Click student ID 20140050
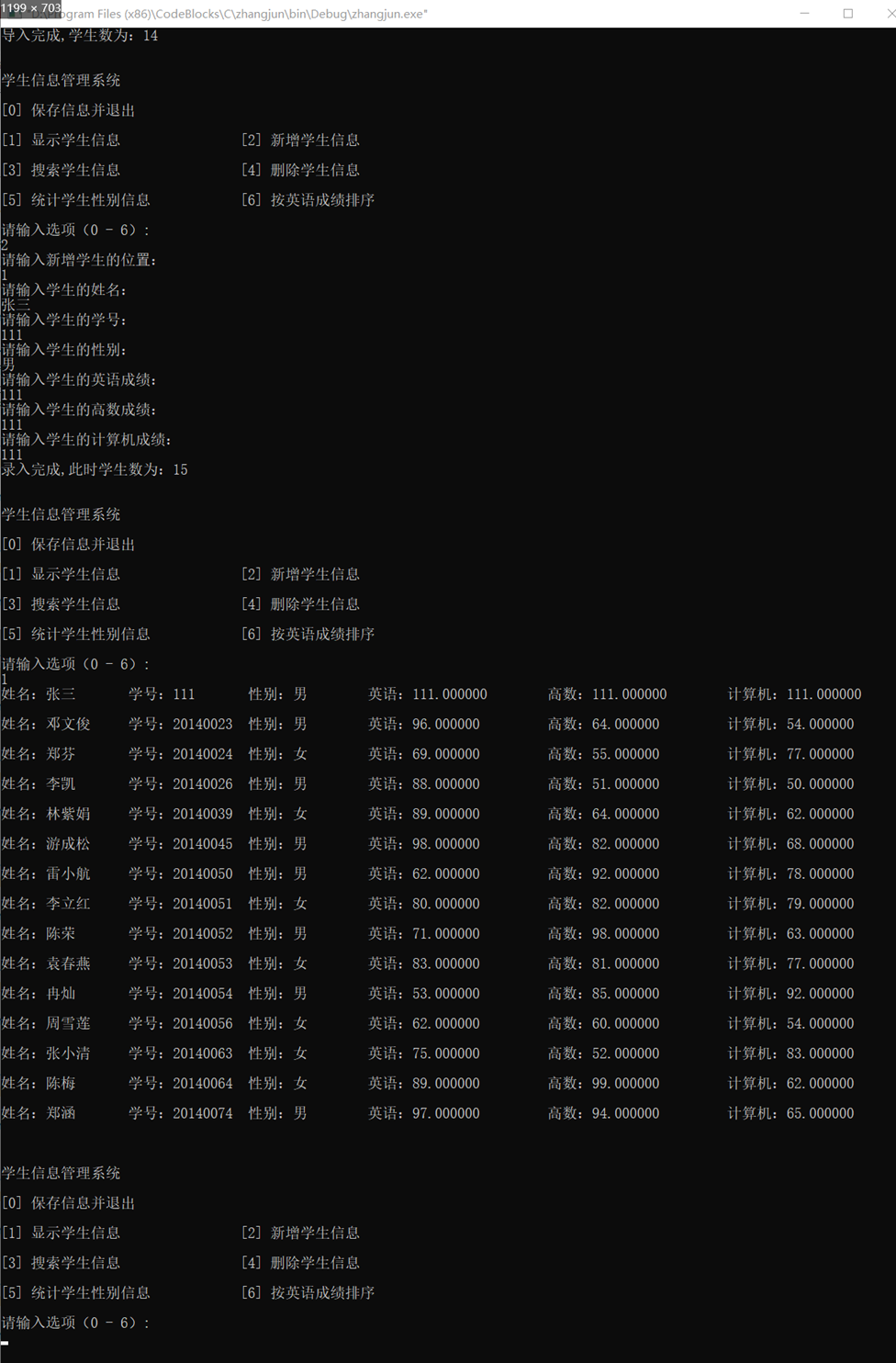 pos(203,874)
